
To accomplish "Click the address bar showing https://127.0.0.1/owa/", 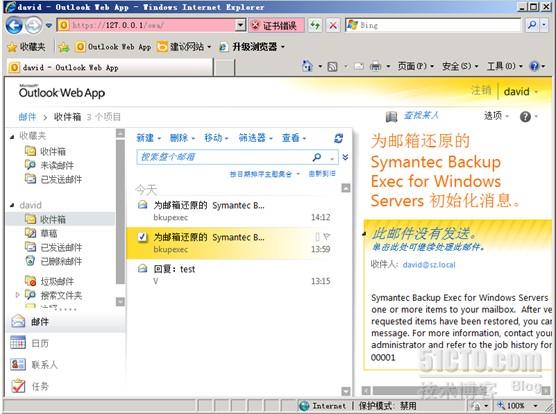I will 146,25.
